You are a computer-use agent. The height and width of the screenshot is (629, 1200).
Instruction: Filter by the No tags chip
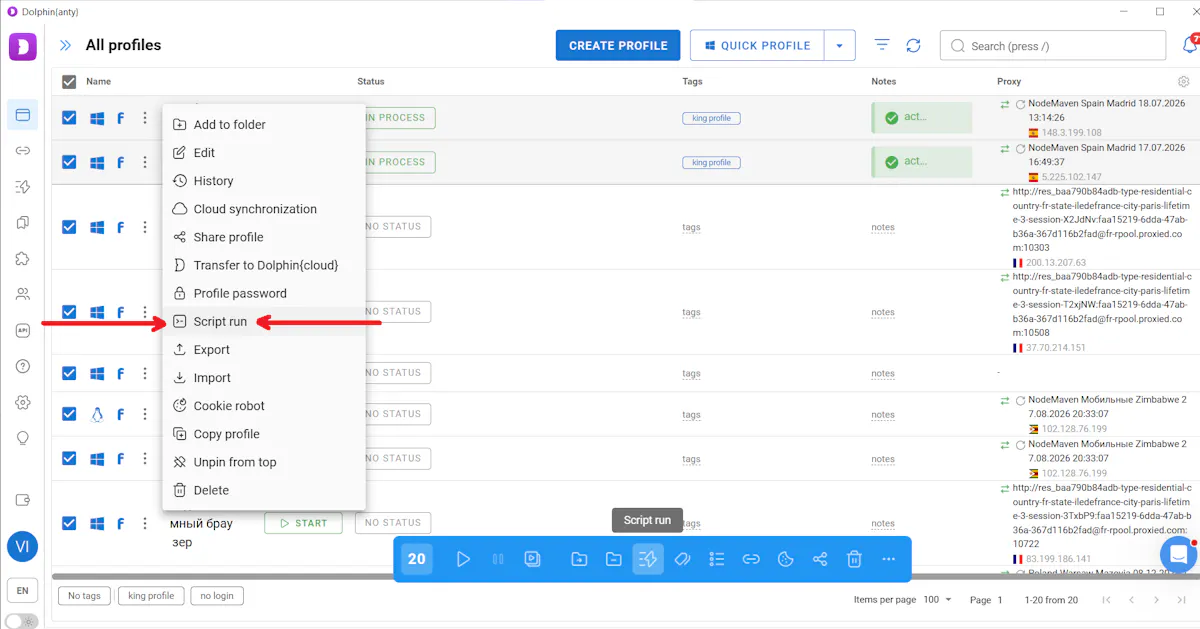tap(84, 595)
